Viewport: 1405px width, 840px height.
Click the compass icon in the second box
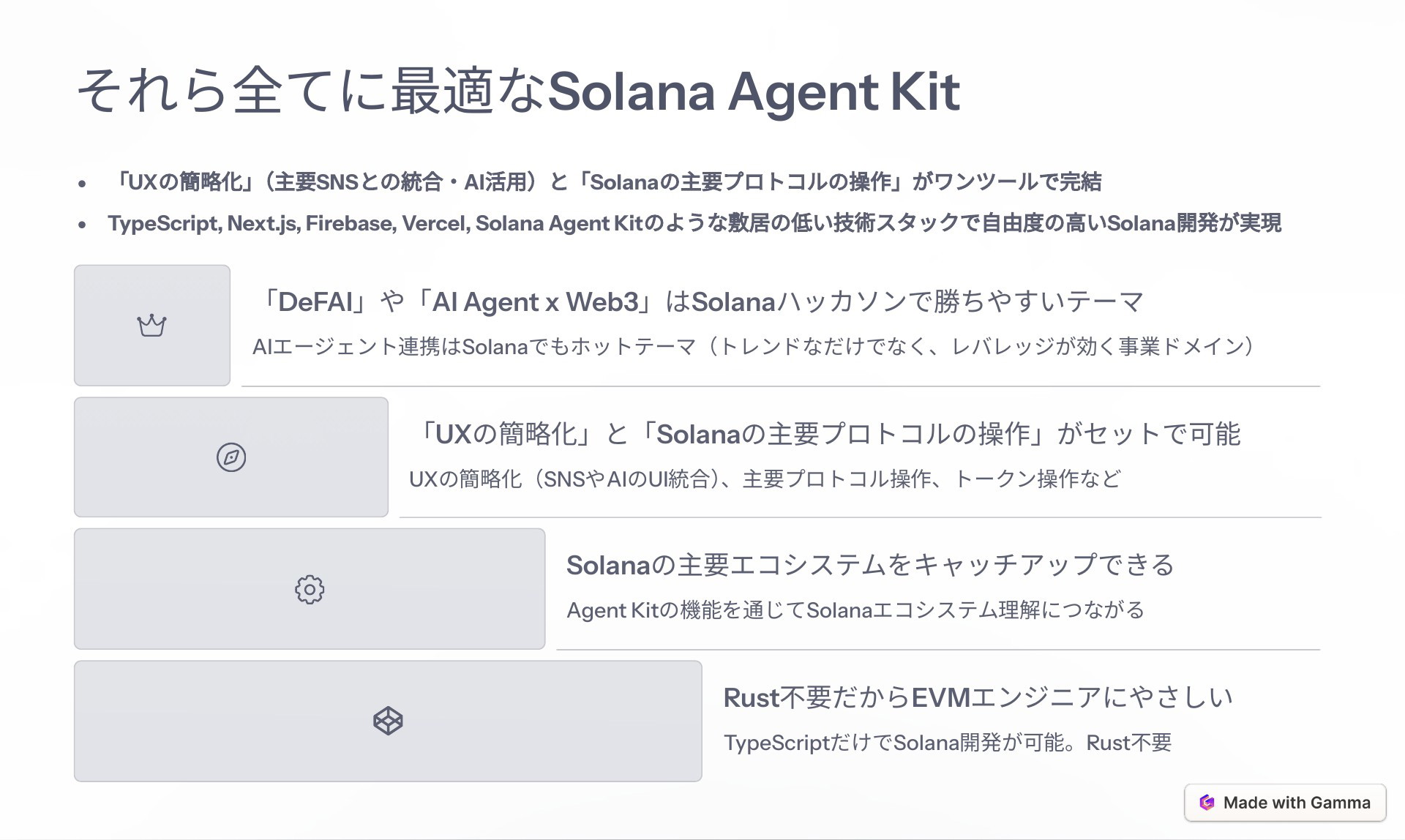[x=231, y=457]
